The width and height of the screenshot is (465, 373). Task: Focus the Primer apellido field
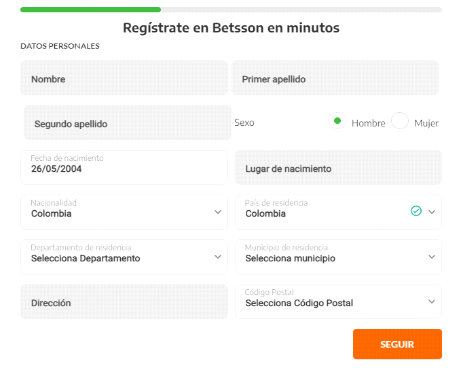coord(335,78)
